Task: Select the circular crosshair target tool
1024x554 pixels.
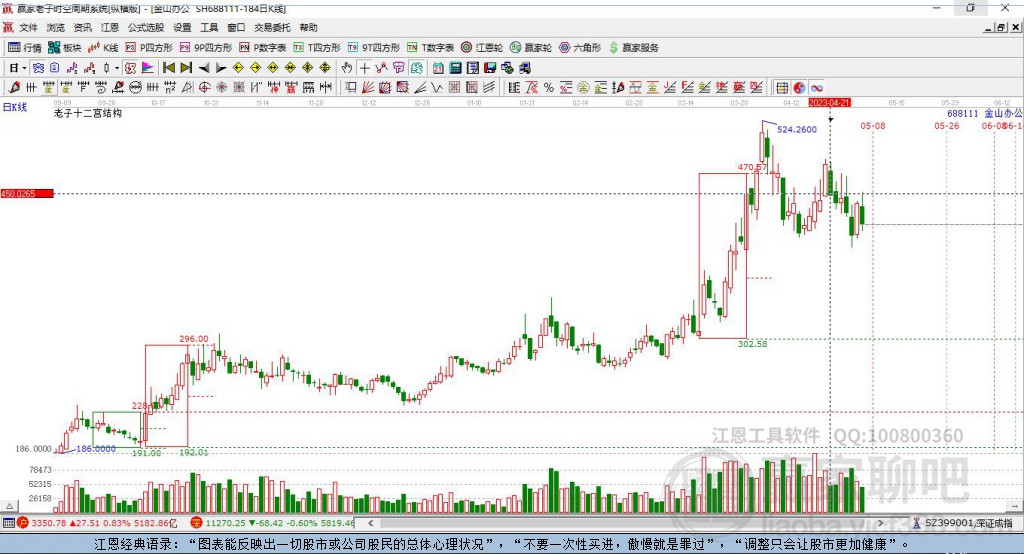Action: (204, 88)
